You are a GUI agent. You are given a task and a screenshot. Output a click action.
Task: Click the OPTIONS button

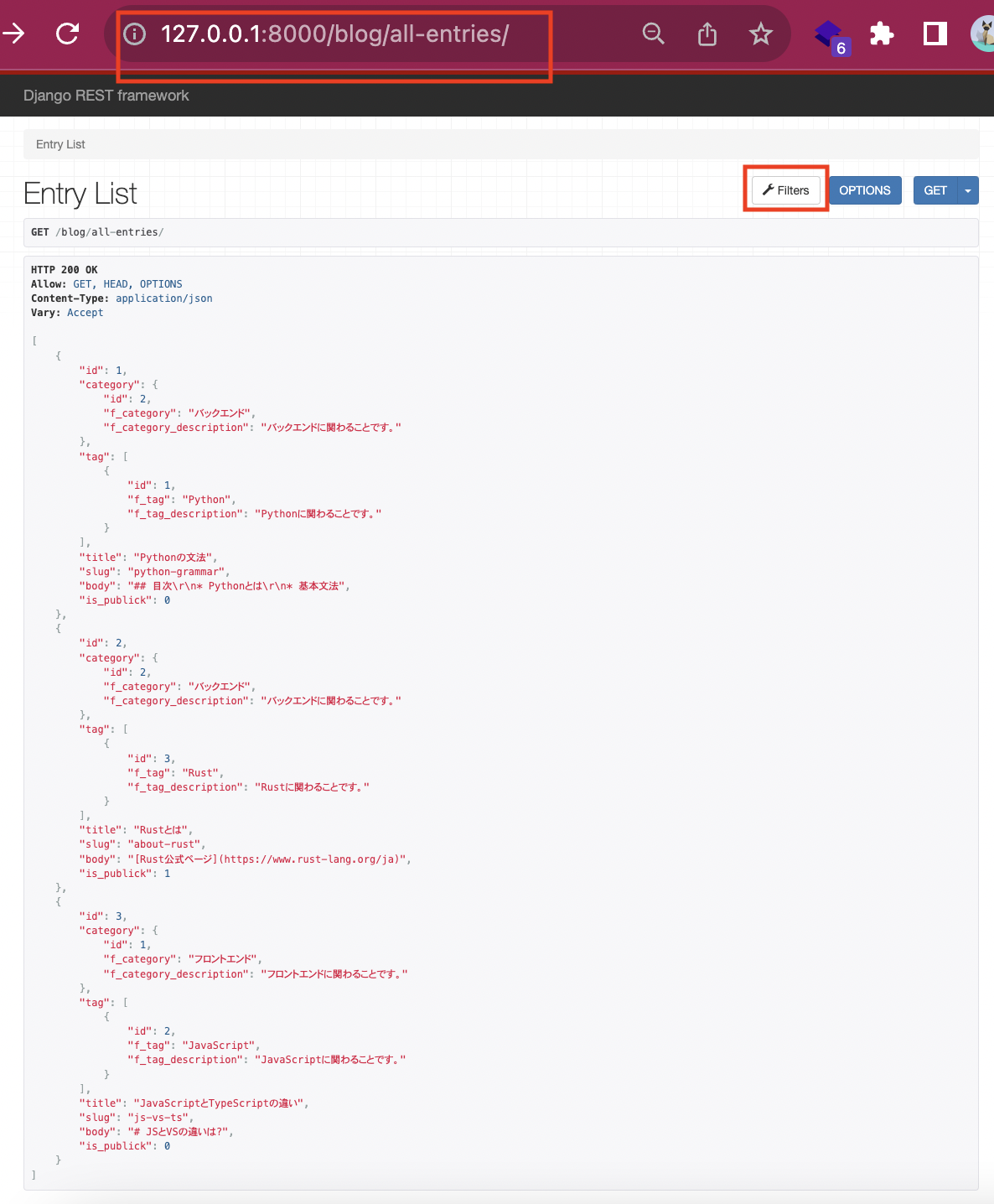point(865,190)
